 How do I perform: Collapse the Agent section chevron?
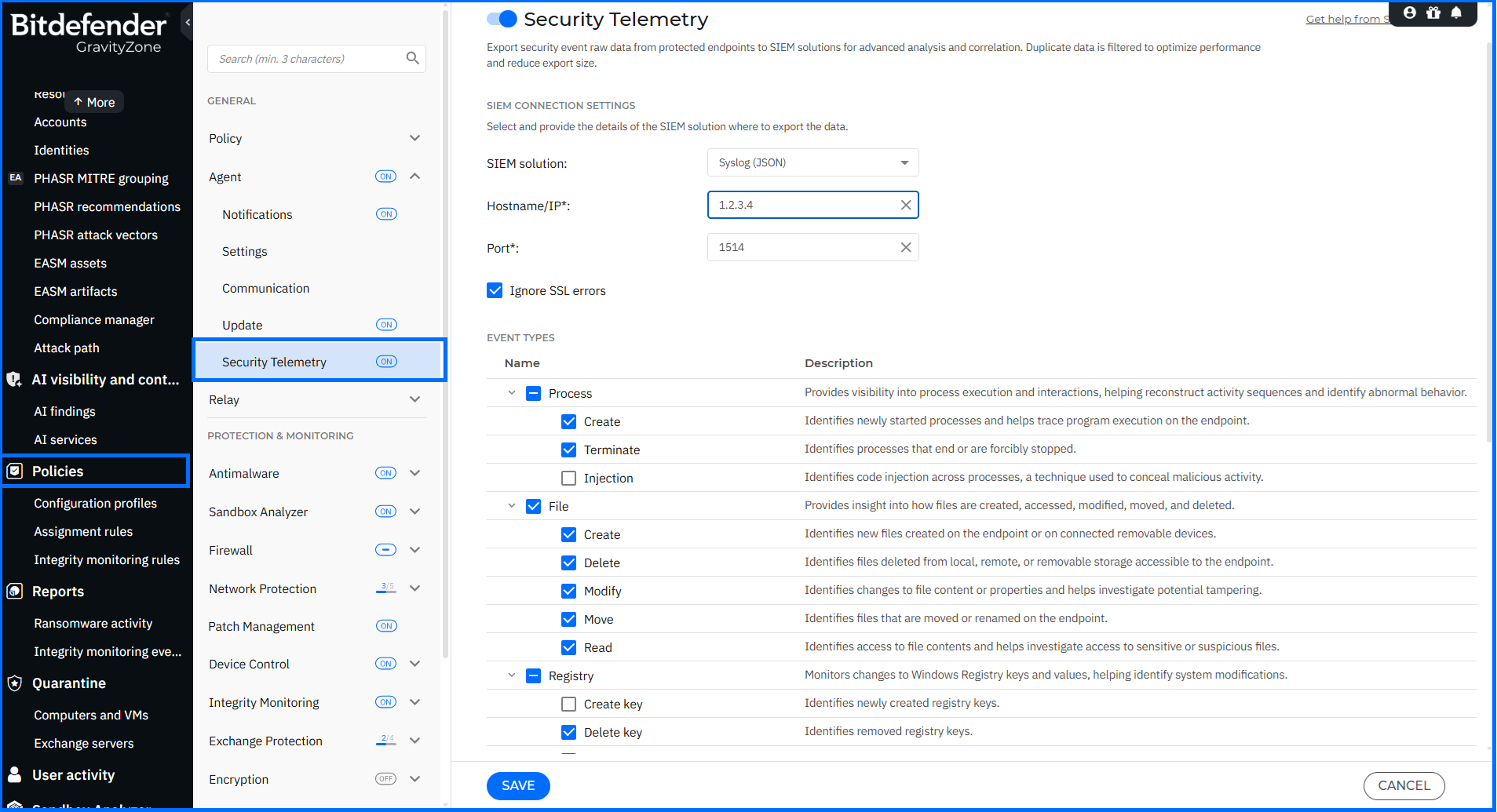415,177
